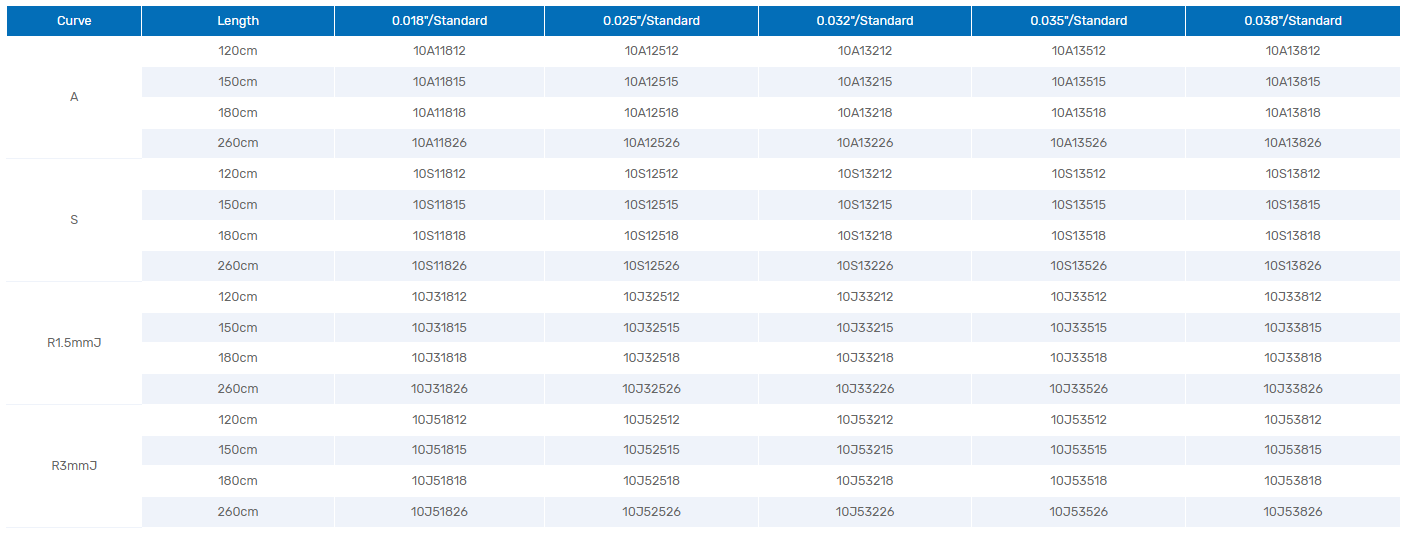Click part number 10S12515
Screen dimensions: 1408x538
pos(651,205)
